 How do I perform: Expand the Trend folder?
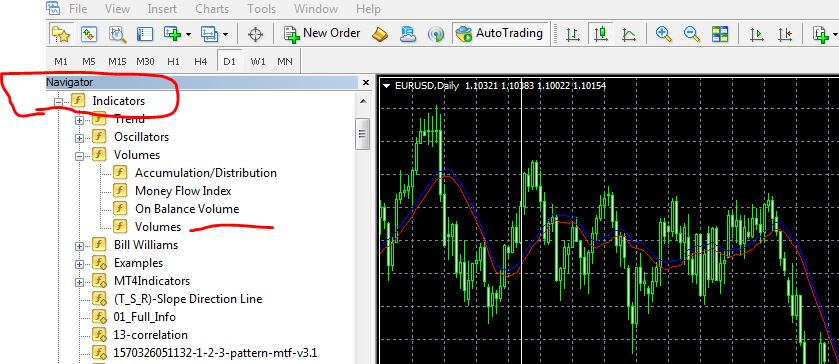coord(80,120)
